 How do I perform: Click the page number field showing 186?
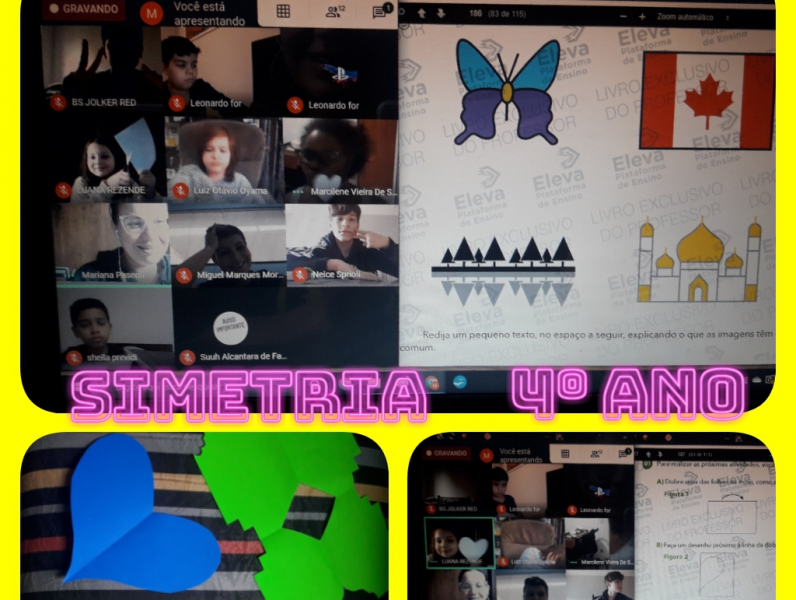coord(476,14)
